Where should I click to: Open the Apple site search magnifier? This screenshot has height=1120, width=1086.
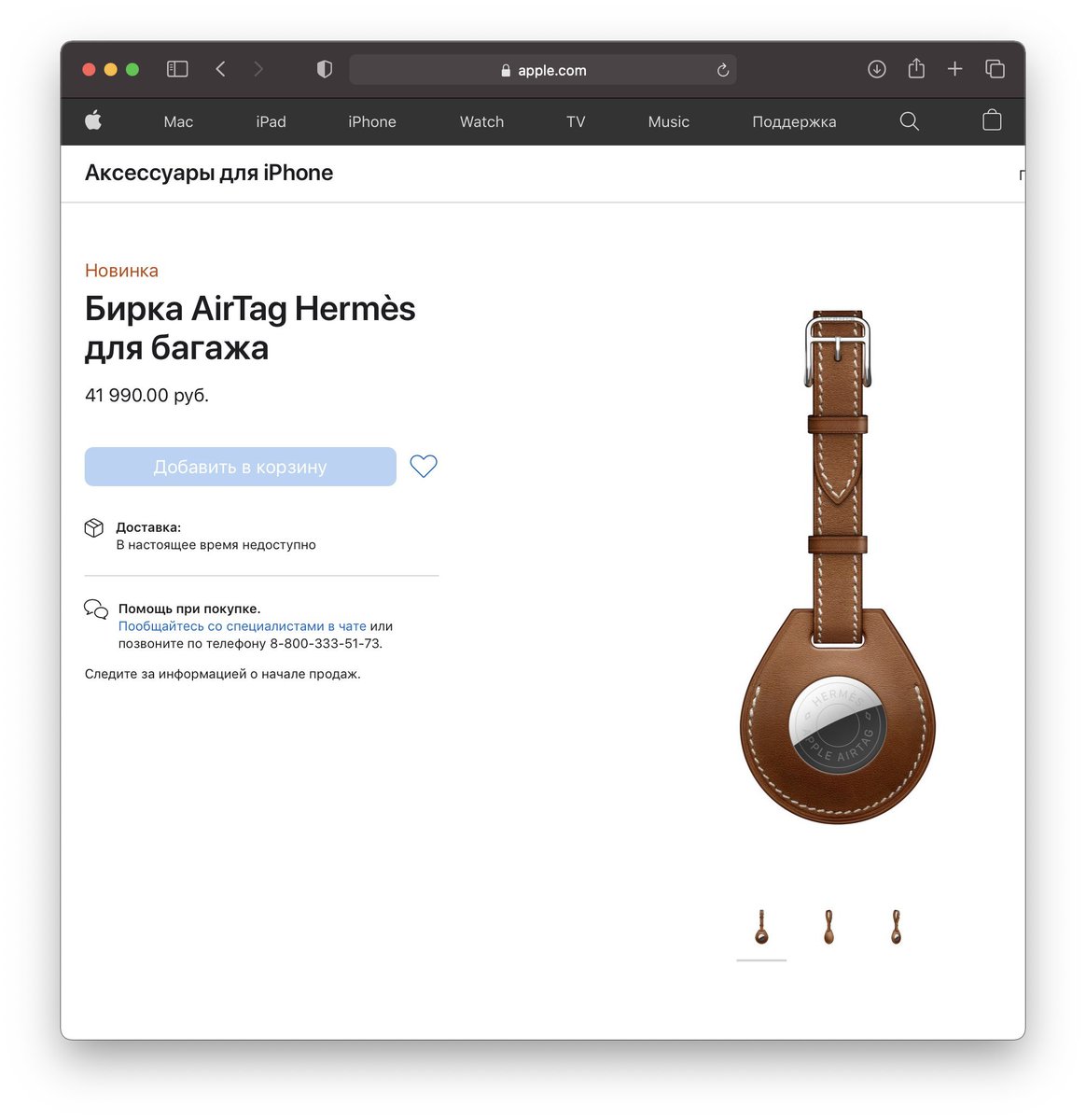coord(909,121)
